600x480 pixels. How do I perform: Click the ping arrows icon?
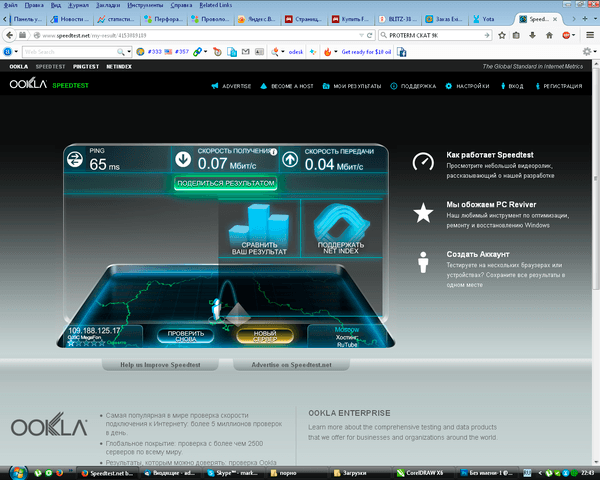click(75, 159)
